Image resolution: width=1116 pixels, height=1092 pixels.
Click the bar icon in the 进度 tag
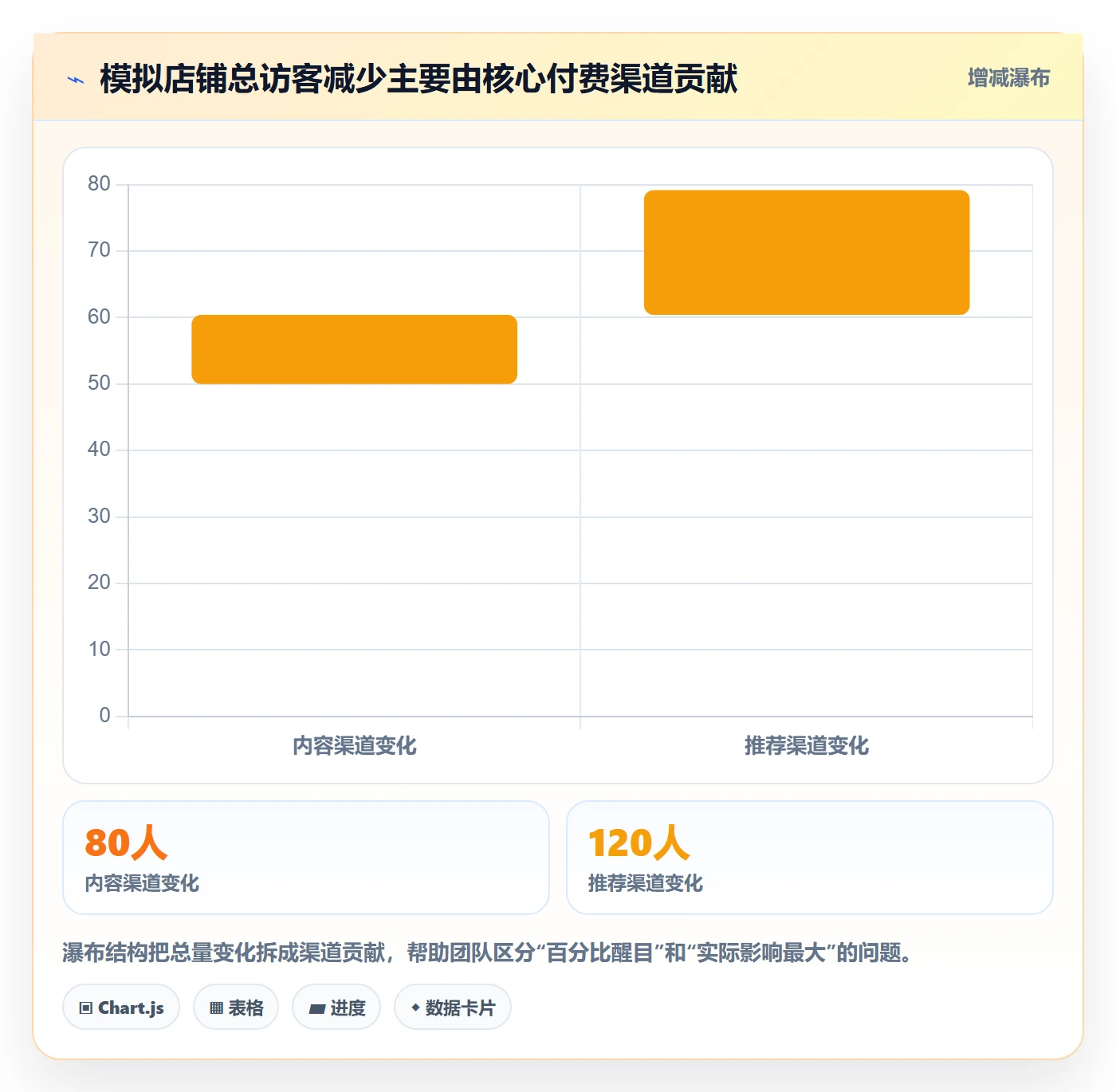(317, 1009)
